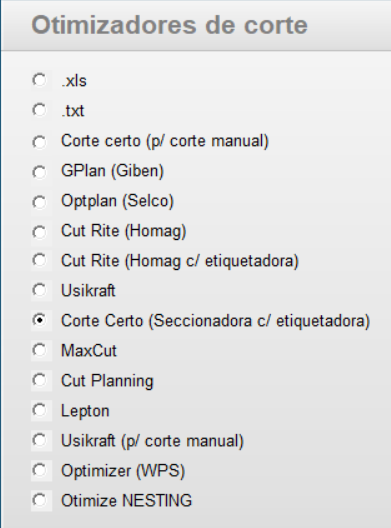Choose the MaxCut optimizer

[x=39, y=350]
